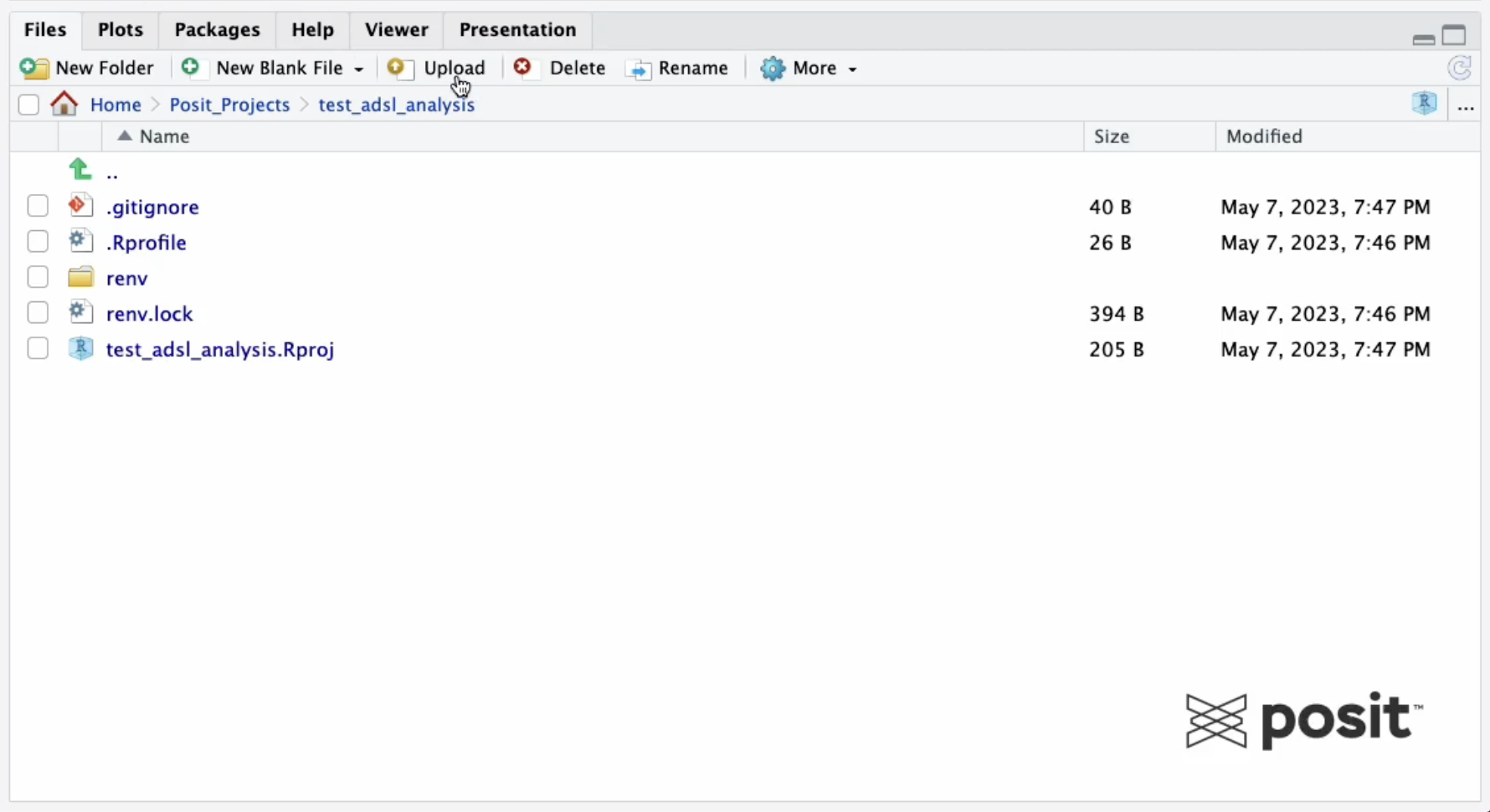1490x812 pixels.
Task: Sort files by the Modified column
Action: [x=1264, y=136]
